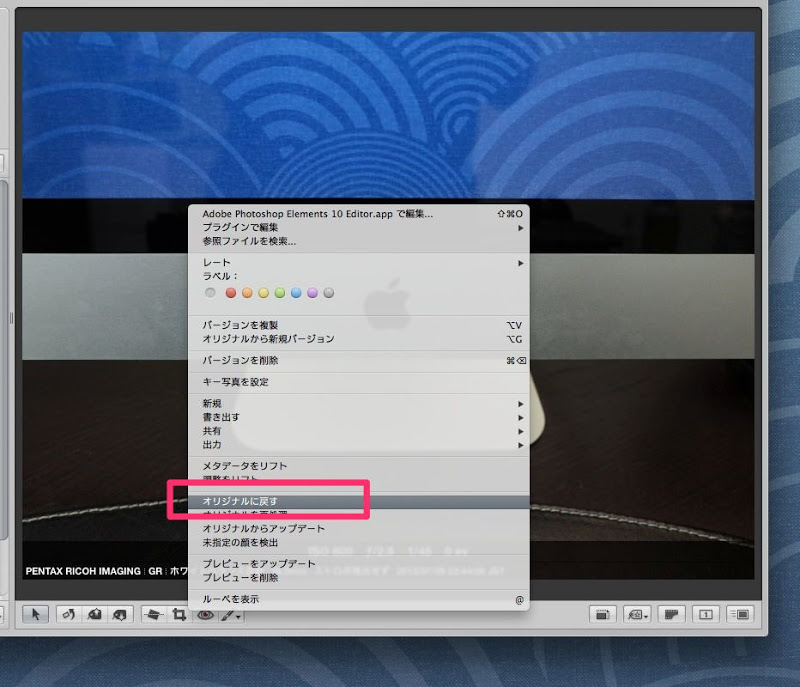
Task: Open the 出力 submenu
Action: coord(359,445)
